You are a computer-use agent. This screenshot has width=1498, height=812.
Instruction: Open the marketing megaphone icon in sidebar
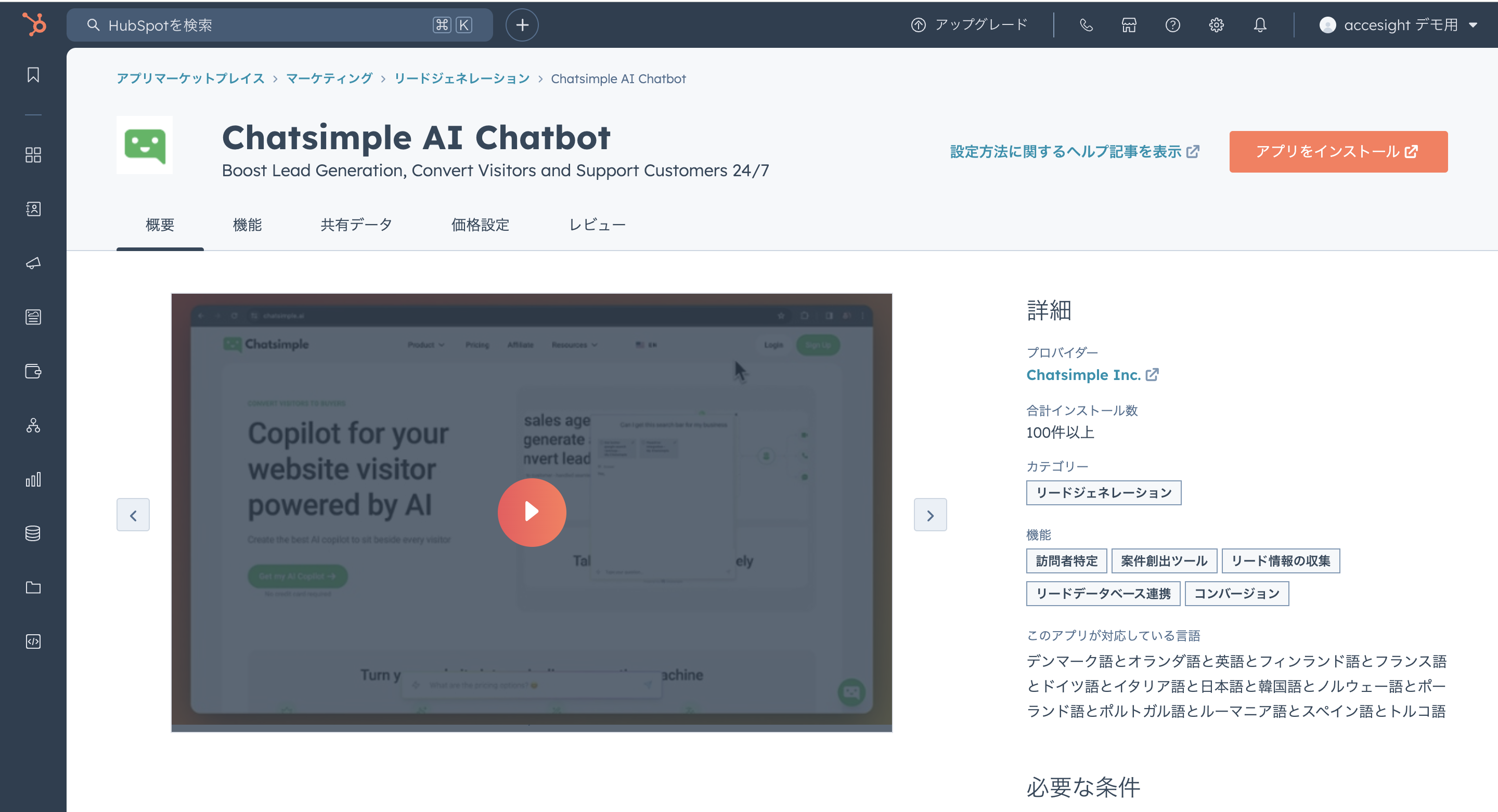33,263
